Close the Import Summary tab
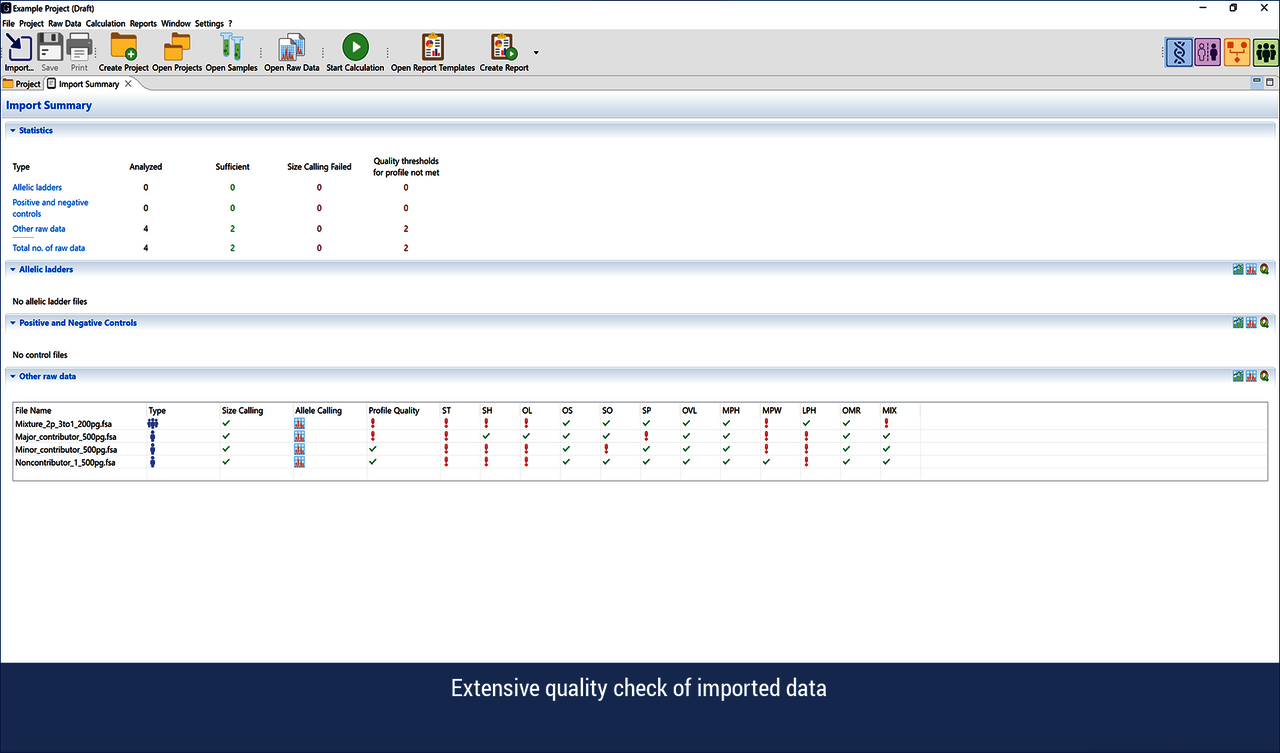This screenshot has height=753, width=1280. coord(128,84)
